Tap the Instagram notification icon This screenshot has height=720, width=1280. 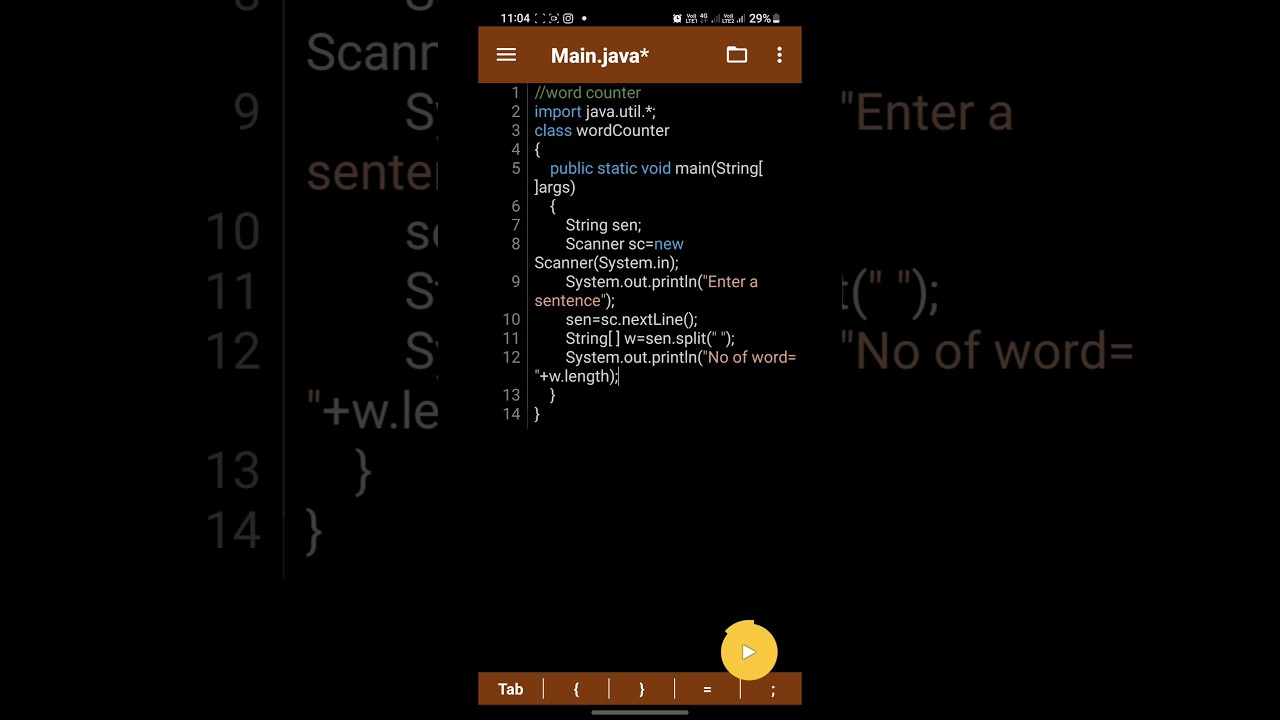pos(568,18)
